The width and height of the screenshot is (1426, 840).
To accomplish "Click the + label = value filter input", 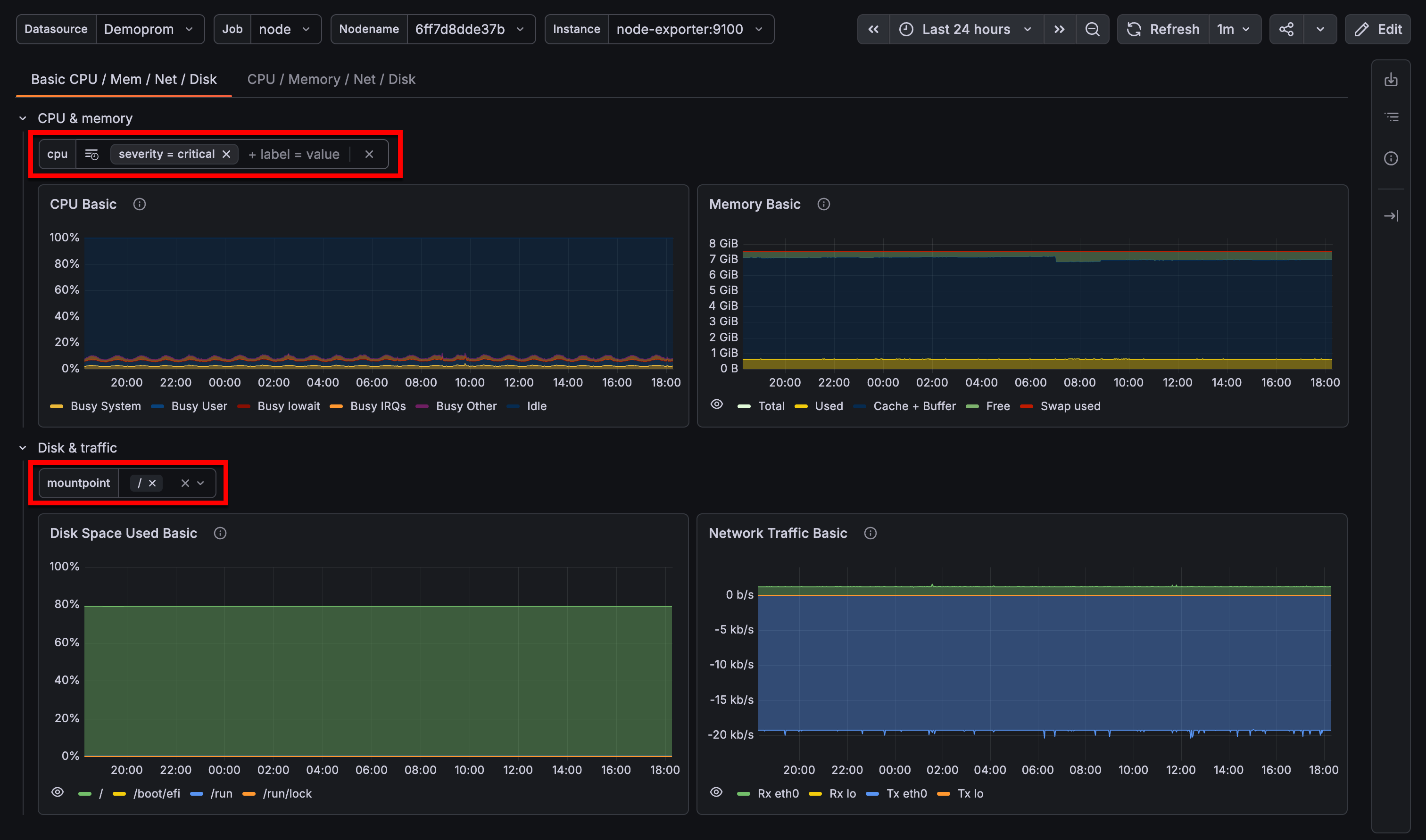I will tap(294, 155).
